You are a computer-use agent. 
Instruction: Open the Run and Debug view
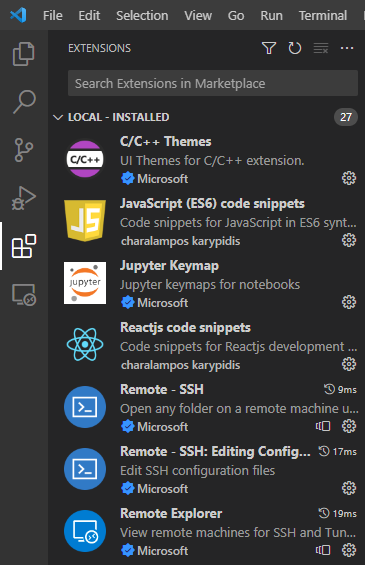[x=24, y=198]
